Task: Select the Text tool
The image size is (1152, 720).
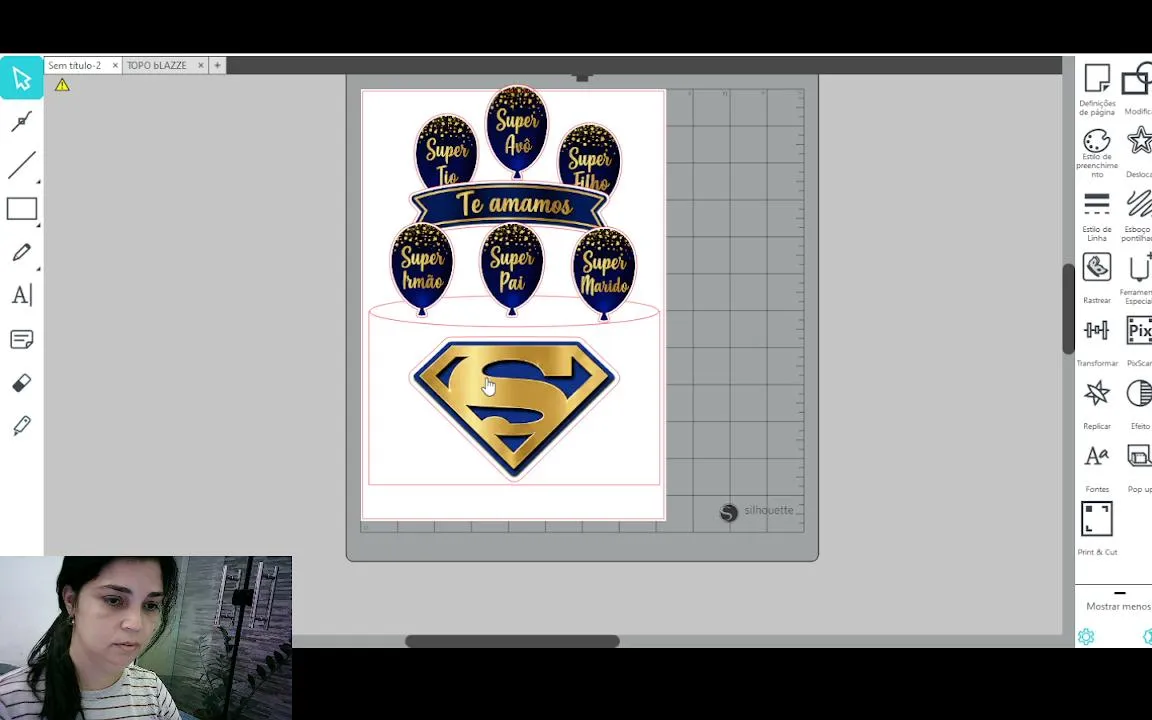Action: click(21, 295)
